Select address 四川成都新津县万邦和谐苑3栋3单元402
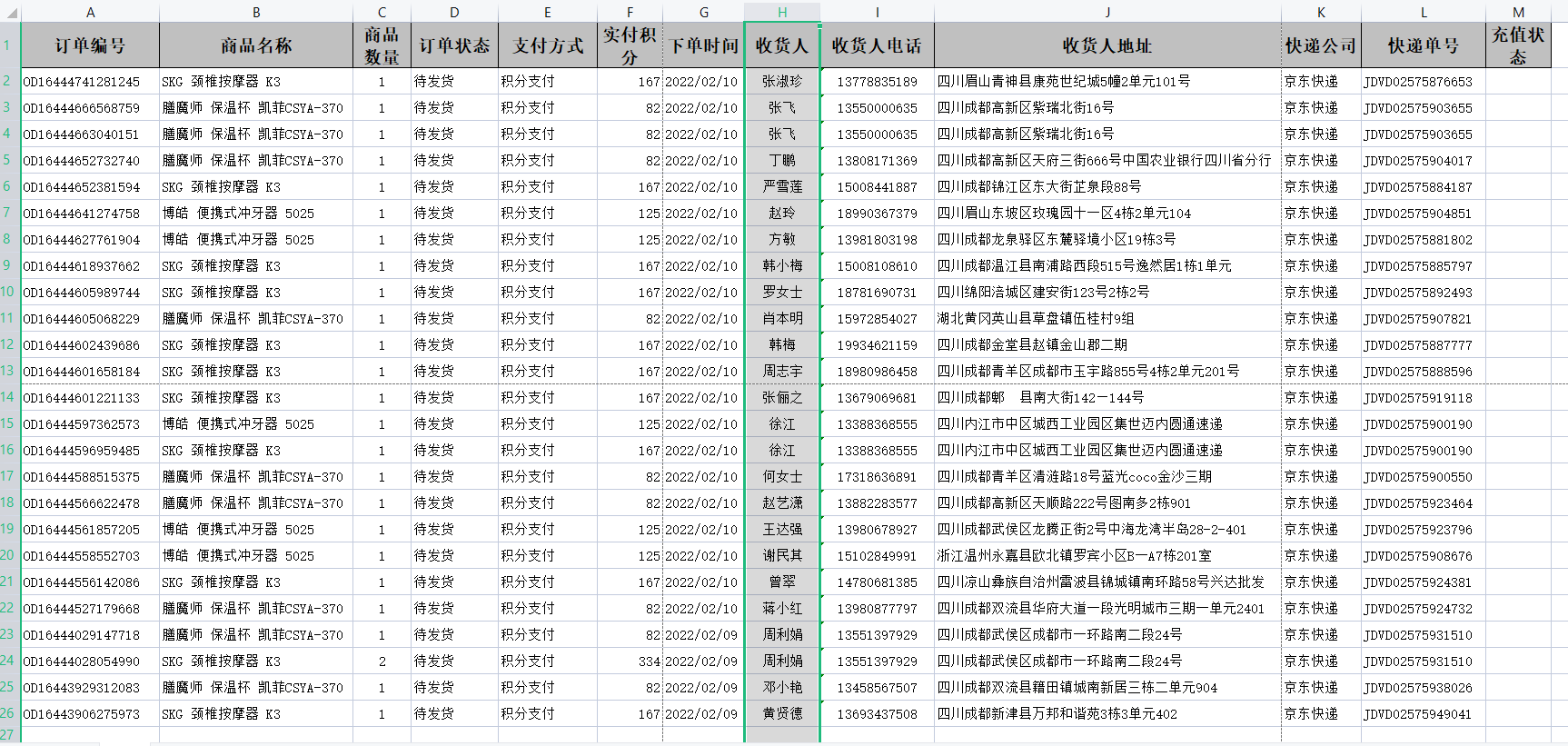Viewport: 1568px width, 746px height. 1107,714
